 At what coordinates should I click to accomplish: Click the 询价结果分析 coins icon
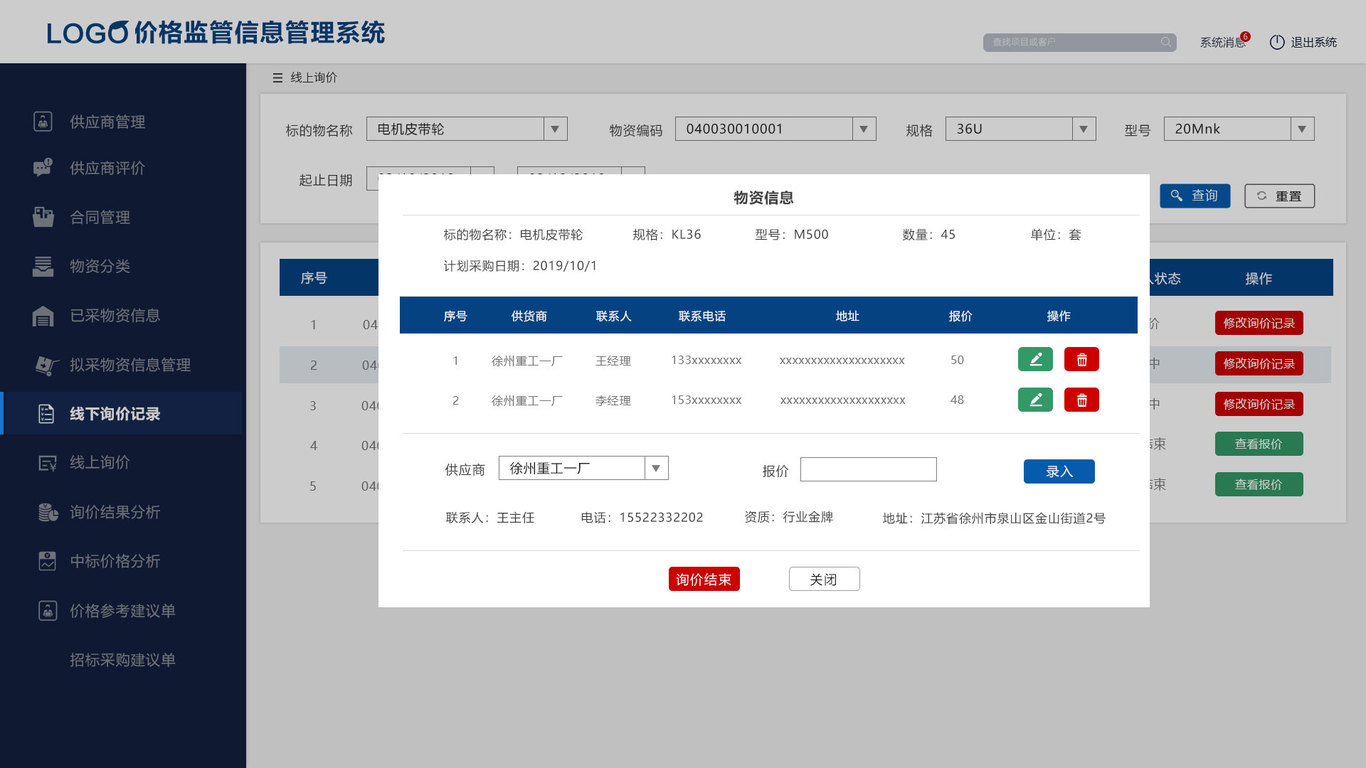tap(47, 511)
